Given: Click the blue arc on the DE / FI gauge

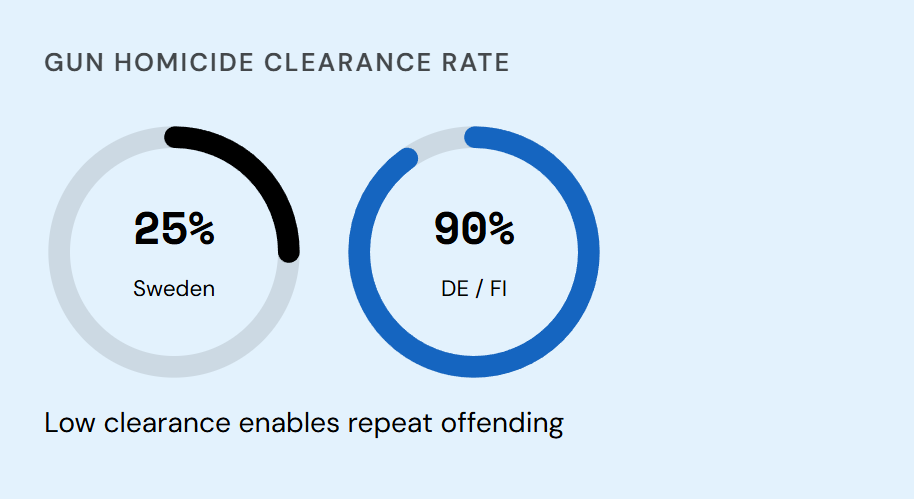Looking at the screenshot, I should tap(474, 366).
